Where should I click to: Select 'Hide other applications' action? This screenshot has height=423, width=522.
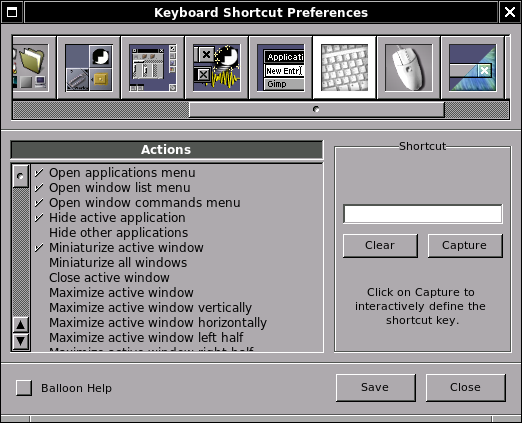(x=177, y=233)
